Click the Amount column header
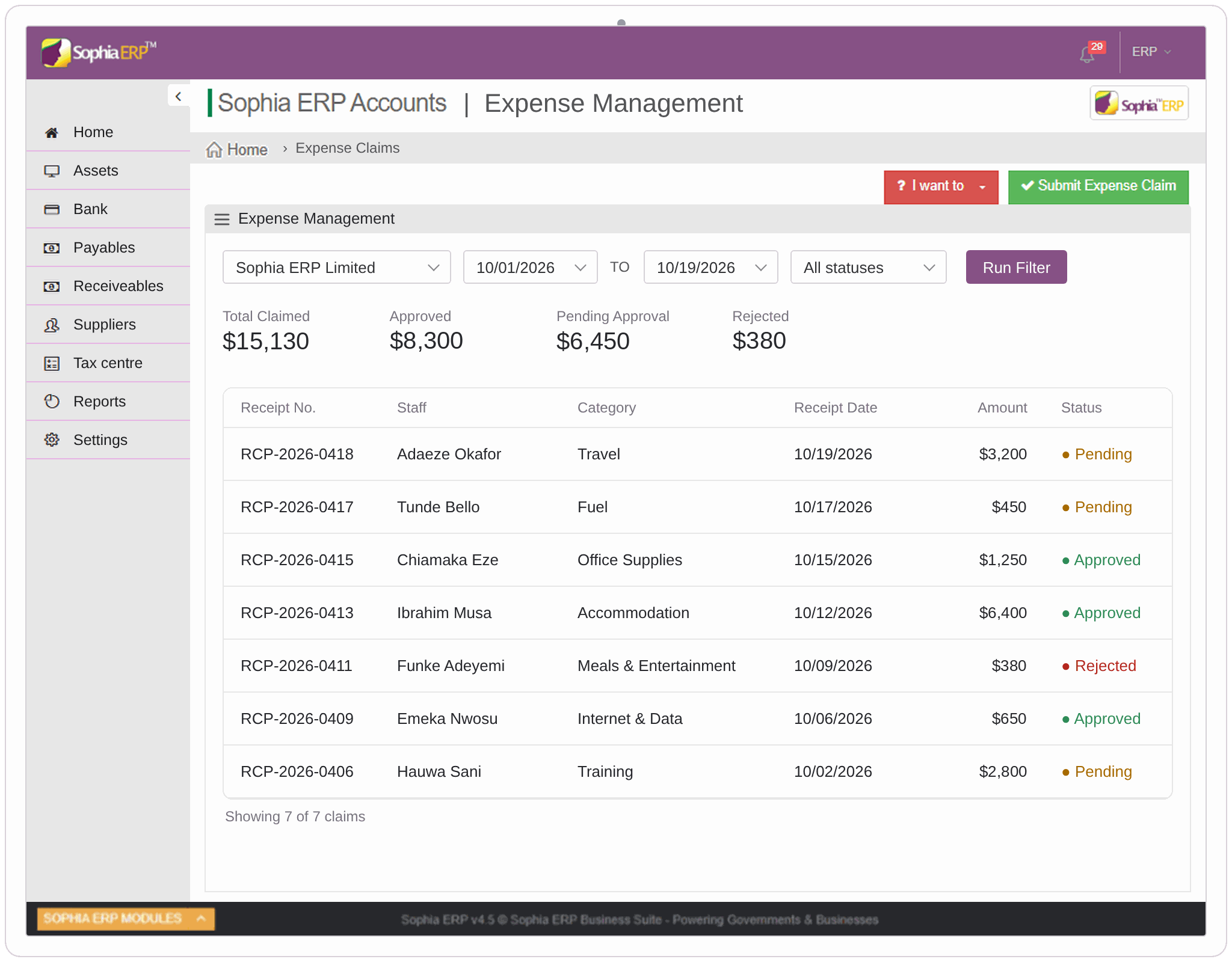 [1002, 408]
